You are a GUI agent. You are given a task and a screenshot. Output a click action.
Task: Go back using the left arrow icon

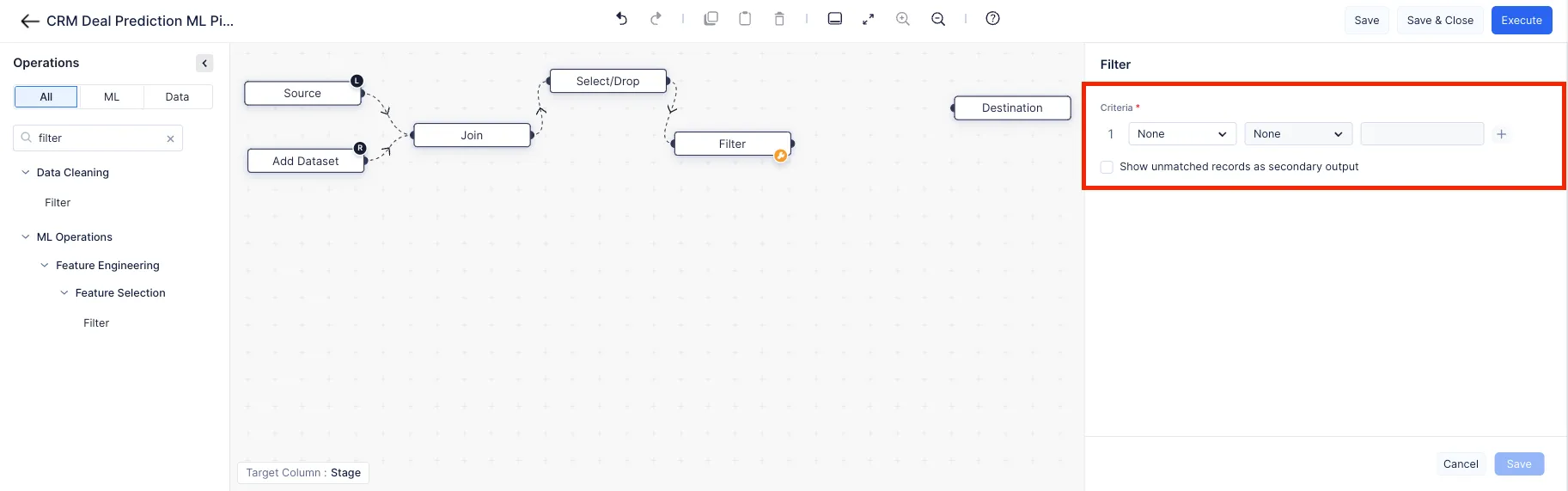click(30, 21)
